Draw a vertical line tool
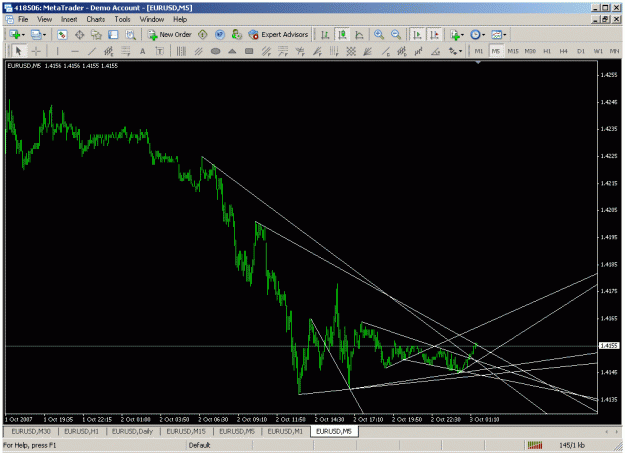The height and width of the screenshot is (453, 625). pyautogui.click(x=57, y=51)
